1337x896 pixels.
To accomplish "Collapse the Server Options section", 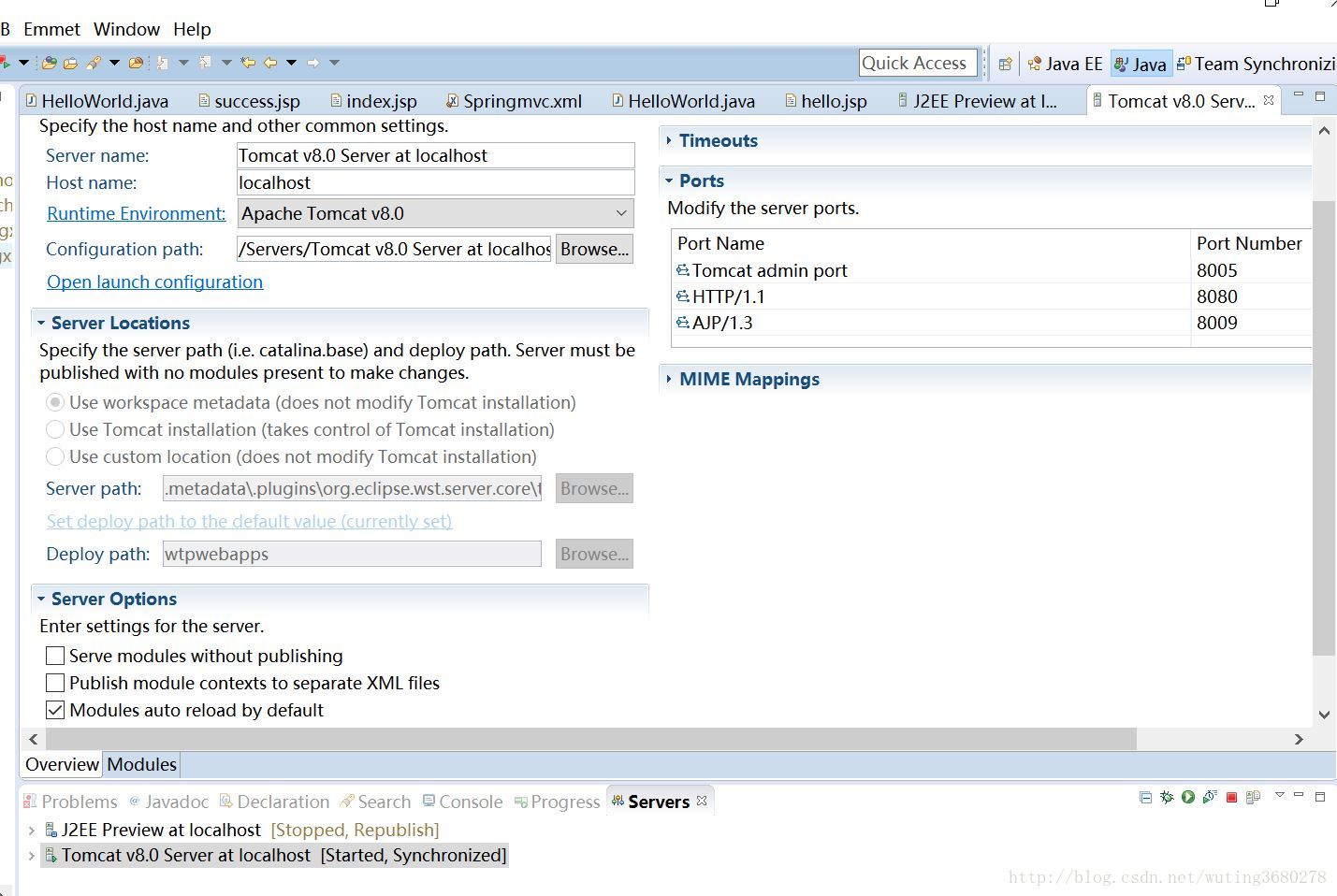I will point(41,599).
